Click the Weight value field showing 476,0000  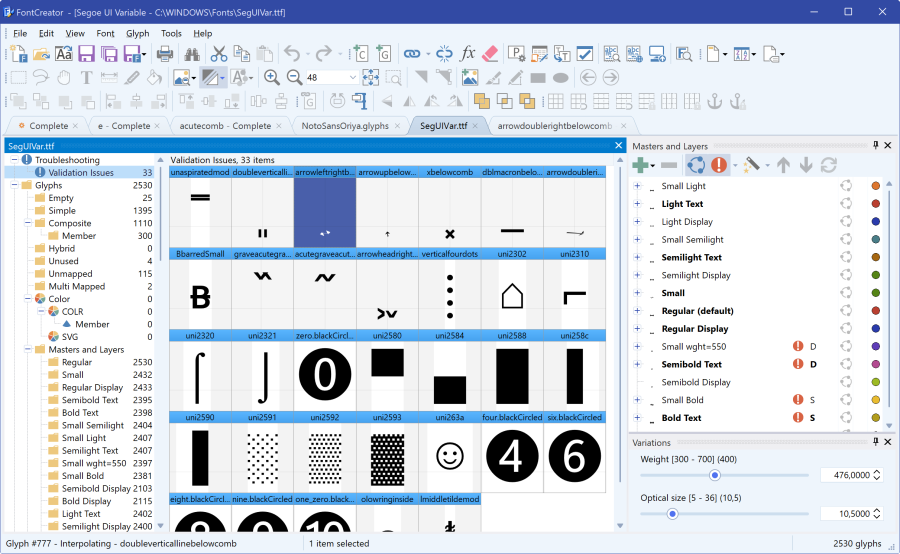pyautogui.click(x=846, y=475)
